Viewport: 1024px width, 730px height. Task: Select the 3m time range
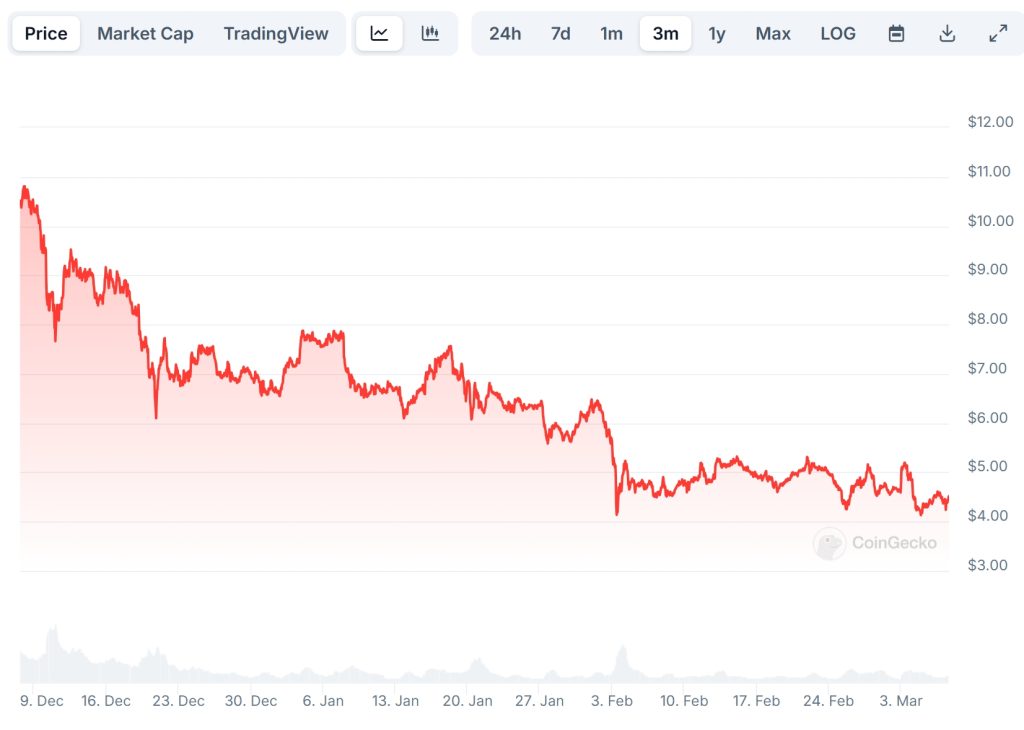[x=666, y=33]
